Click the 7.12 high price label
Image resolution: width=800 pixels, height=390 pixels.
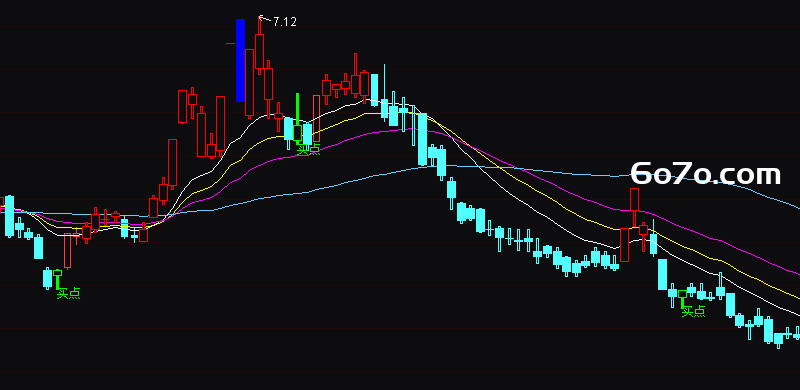[x=285, y=22]
